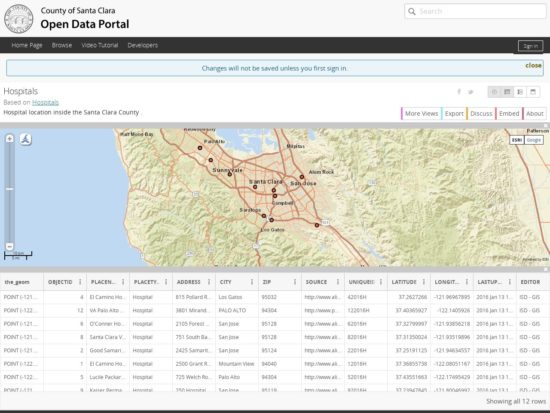
Task: Zoom out on the map with minus button
Action: coord(9,246)
